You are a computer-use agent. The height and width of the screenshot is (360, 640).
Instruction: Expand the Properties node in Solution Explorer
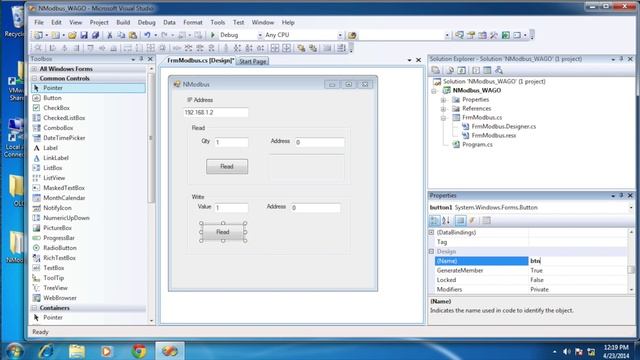point(443,100)
